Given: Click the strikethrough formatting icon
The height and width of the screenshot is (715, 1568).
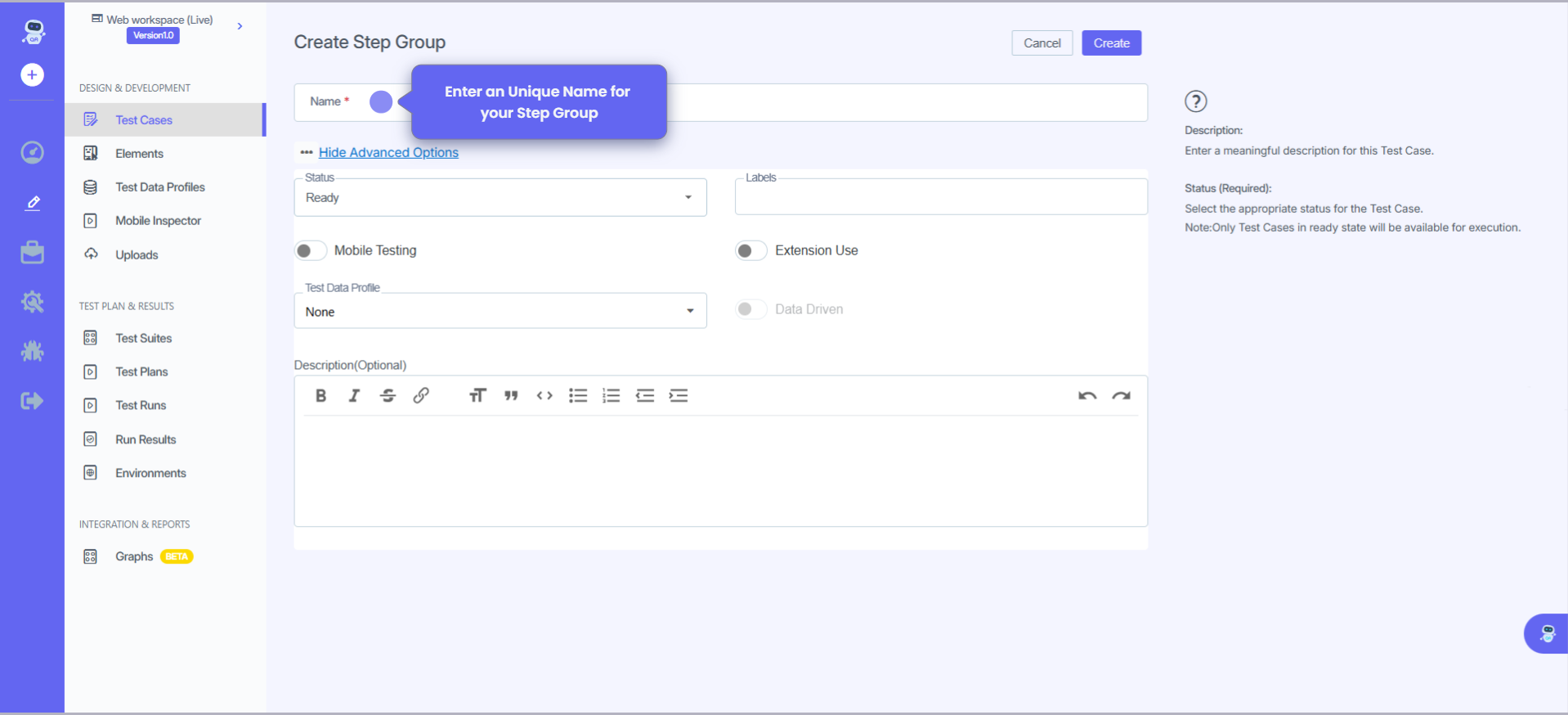Looking at the screenshot, I should (x=388, y=396).
